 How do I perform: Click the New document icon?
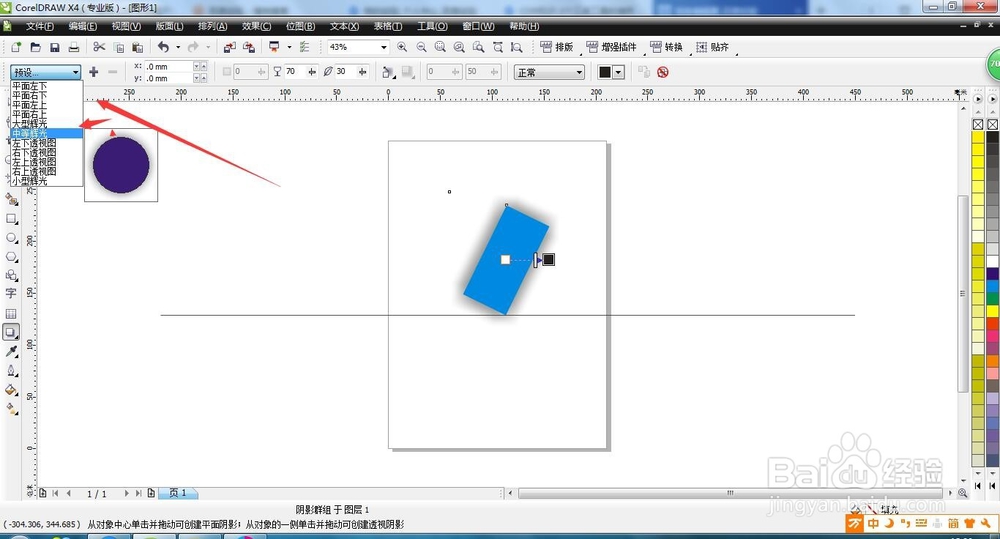[x=16, y=47]
